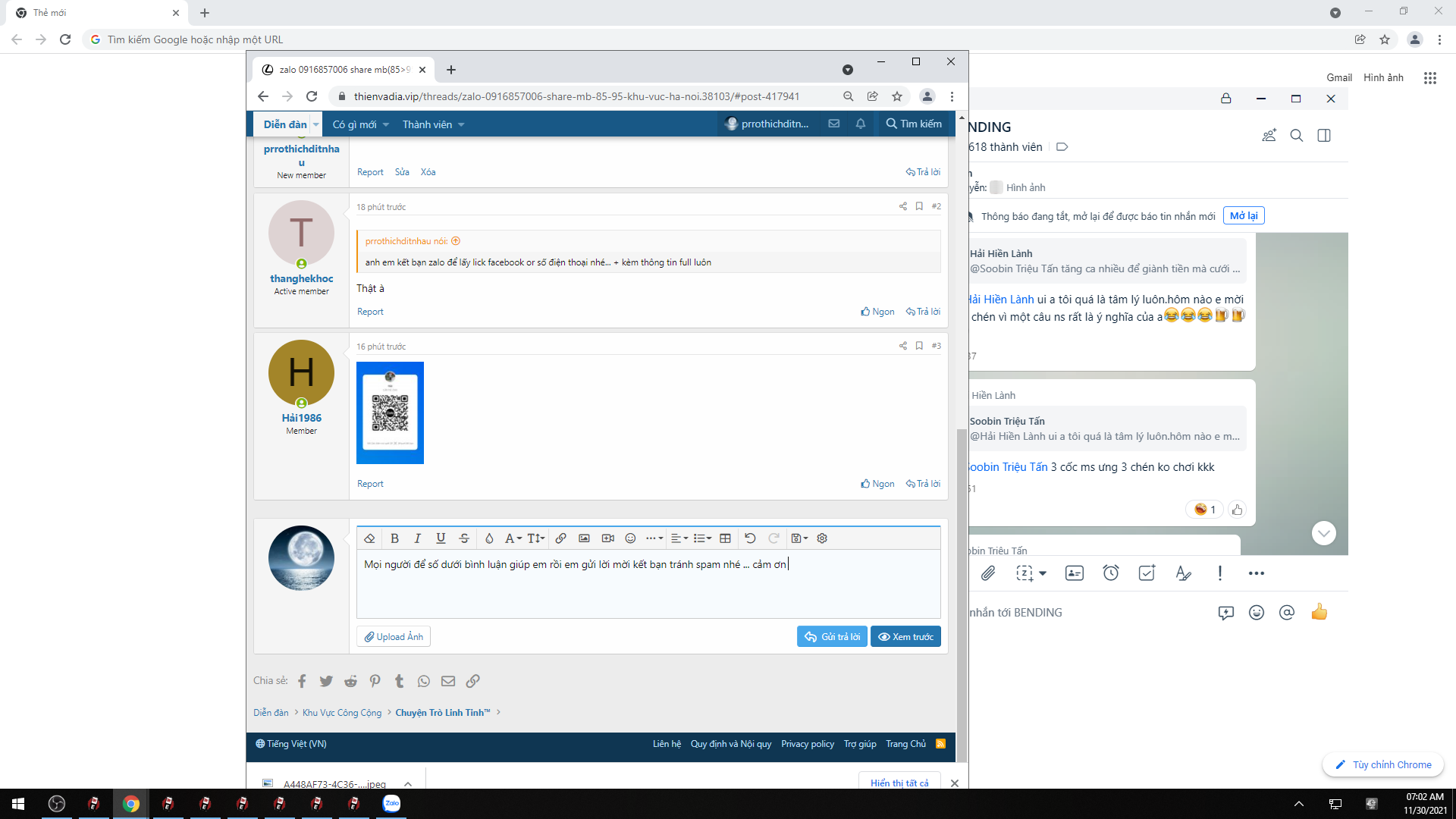Viewport: 1456px width, 819px height.
Task: Toggle bold formatting in reply editor
Action: pyautogui.click(x=394, y=538)
